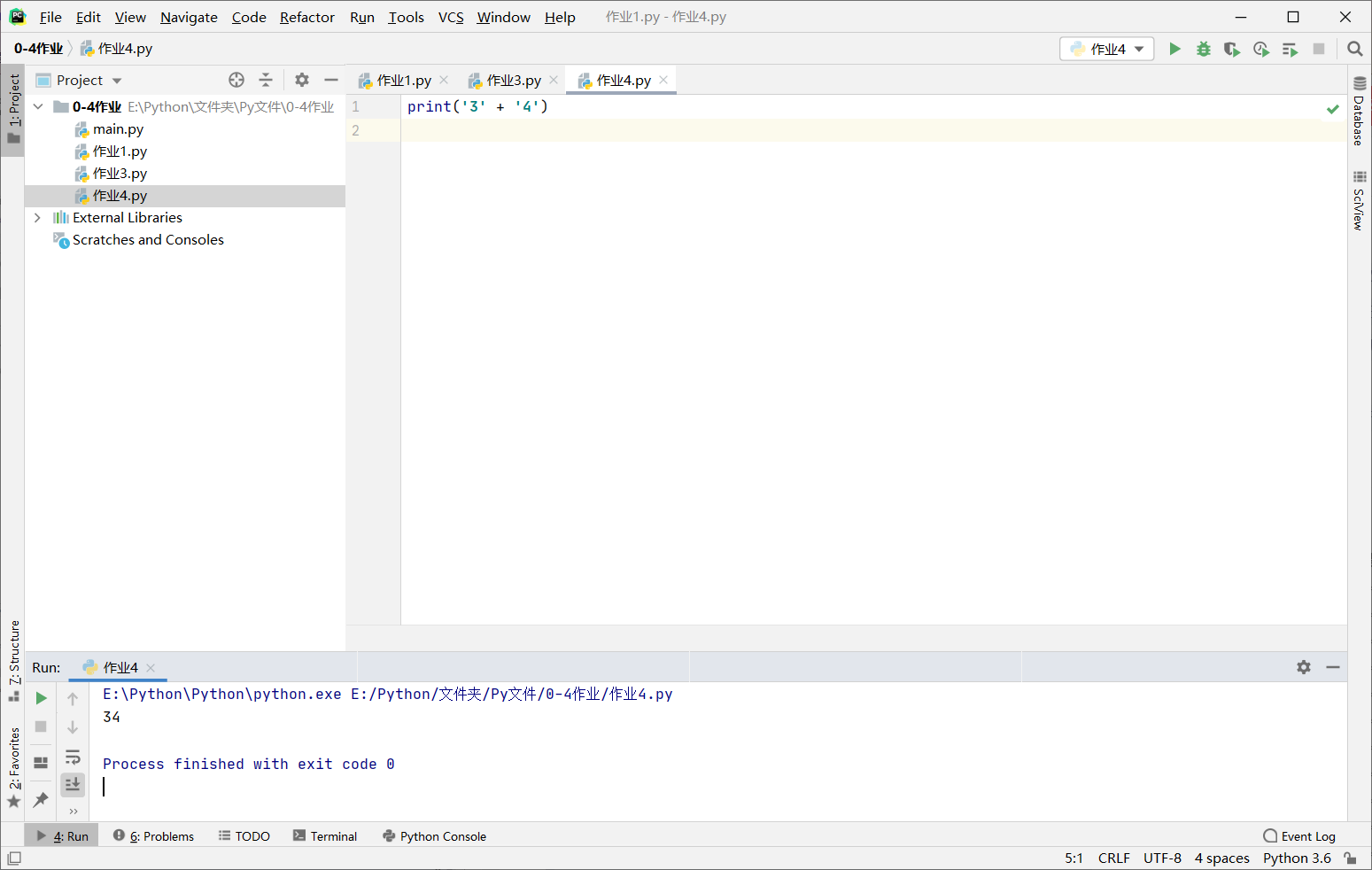Open the Event Log
The image size is (1372, 870).
[x=1299, y=835]
